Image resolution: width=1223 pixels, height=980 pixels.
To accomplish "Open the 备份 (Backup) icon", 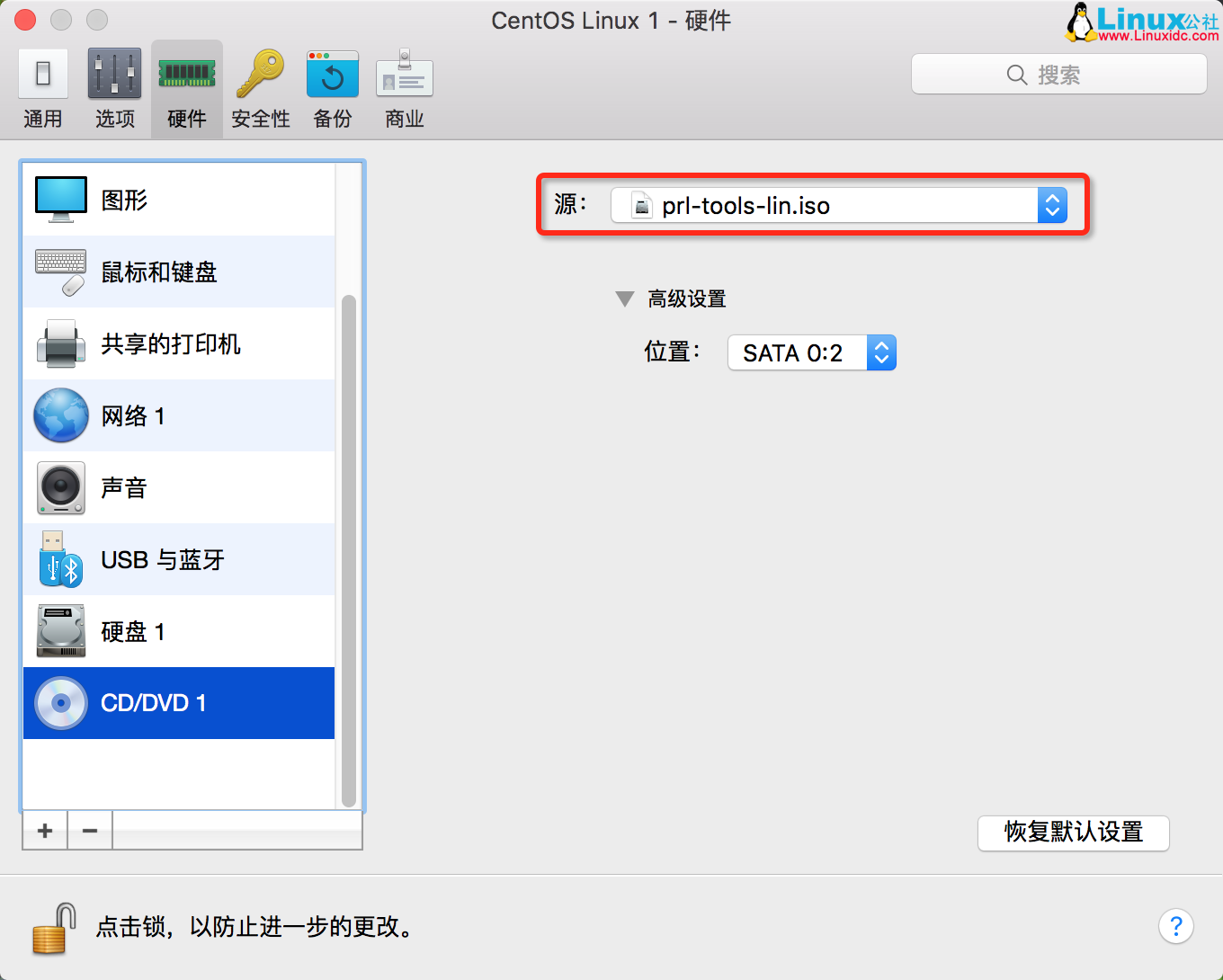I will [x=333, y=74].
